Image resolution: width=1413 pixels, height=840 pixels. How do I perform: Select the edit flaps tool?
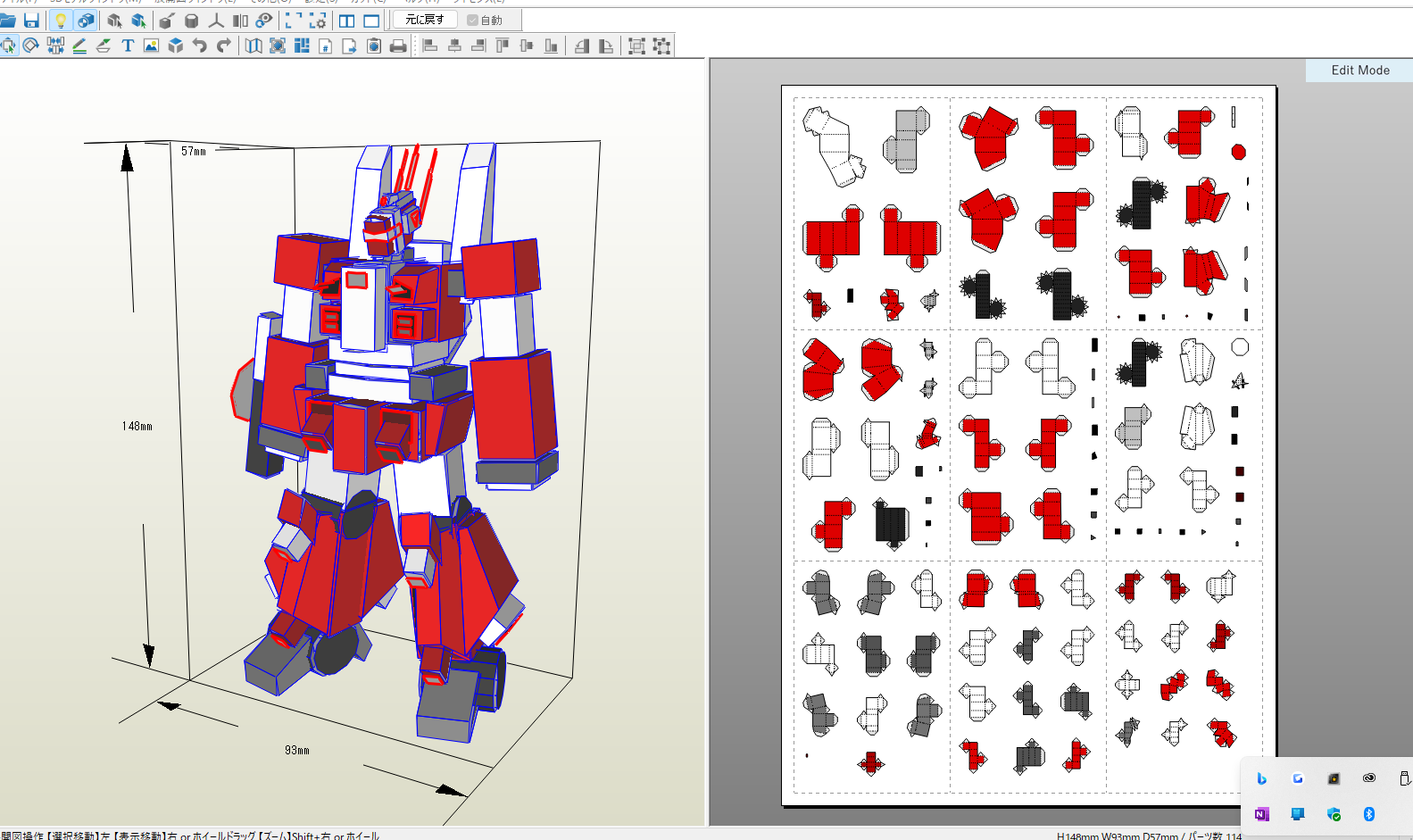(x=104, y=46)
